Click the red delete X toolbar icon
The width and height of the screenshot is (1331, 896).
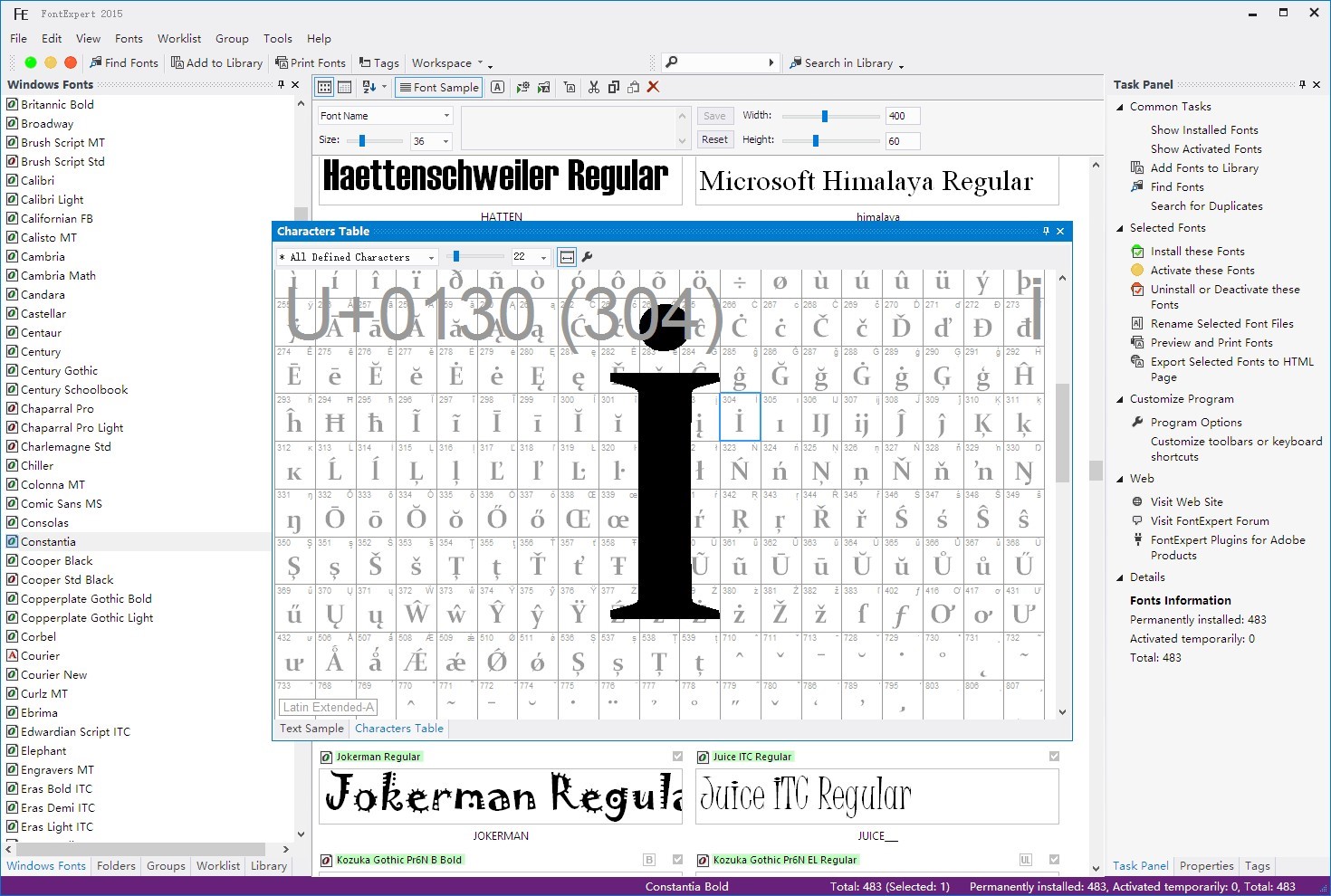653,87
